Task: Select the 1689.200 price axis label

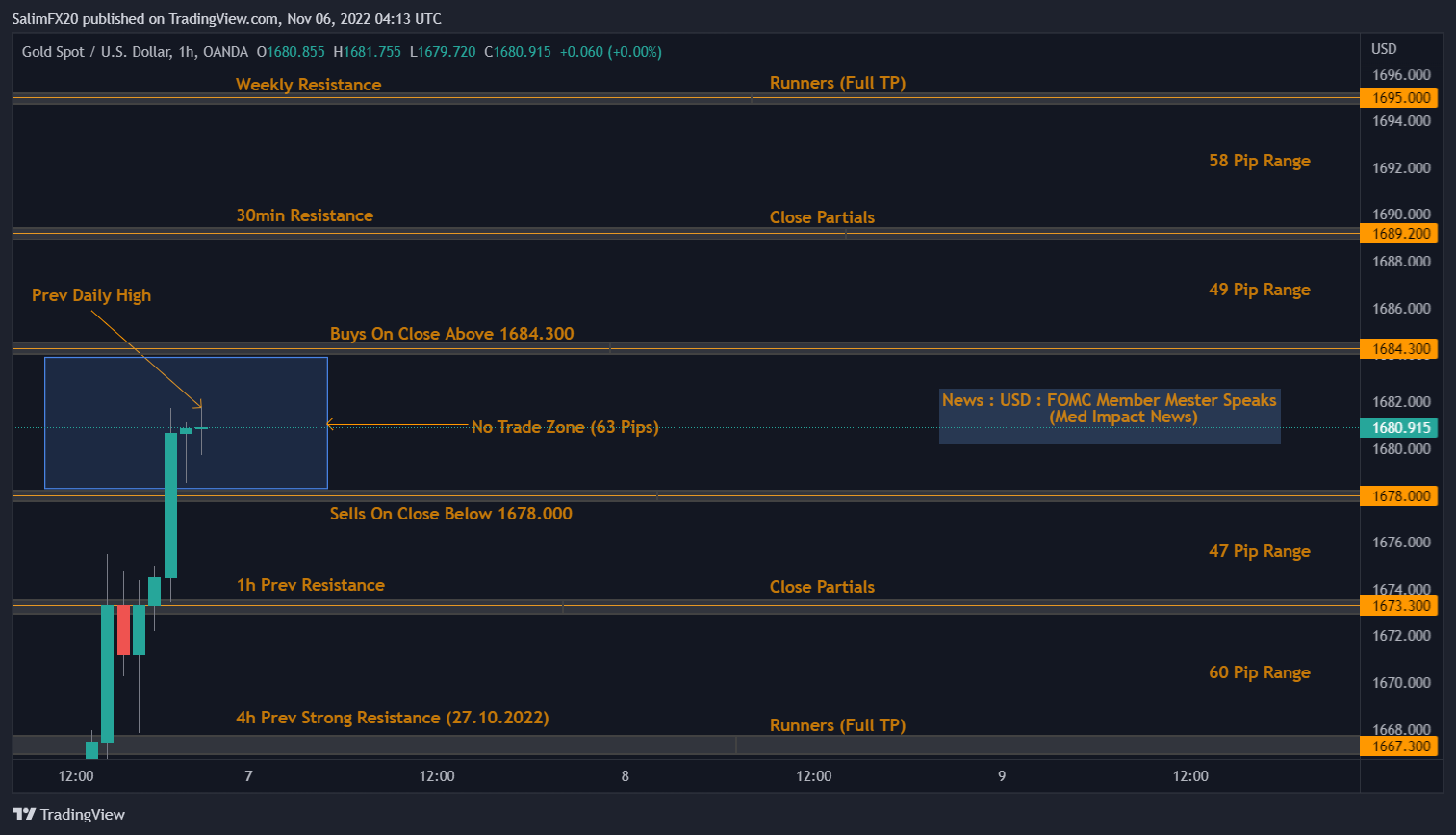Action: click(1398, 234)
